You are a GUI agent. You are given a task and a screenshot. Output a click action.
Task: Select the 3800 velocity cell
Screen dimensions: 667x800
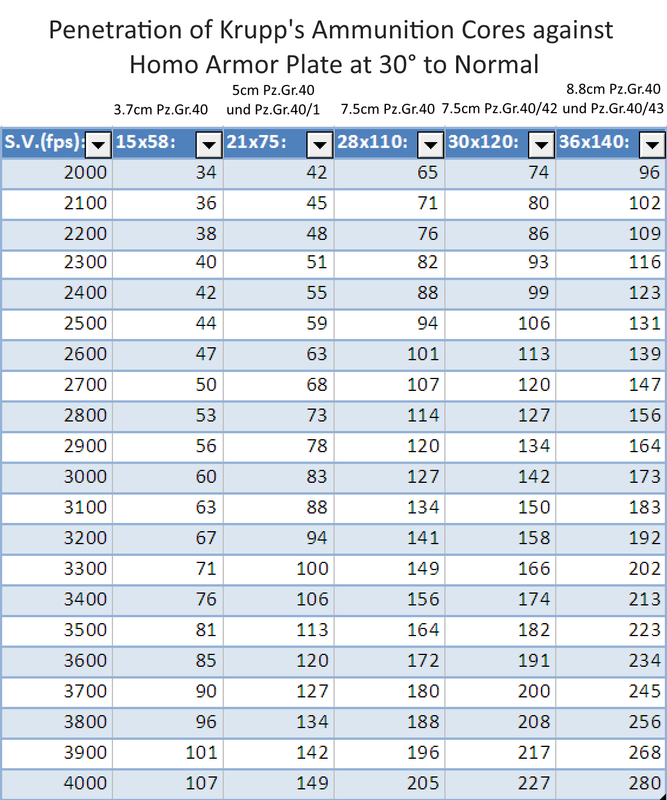(x=57, y=723)
